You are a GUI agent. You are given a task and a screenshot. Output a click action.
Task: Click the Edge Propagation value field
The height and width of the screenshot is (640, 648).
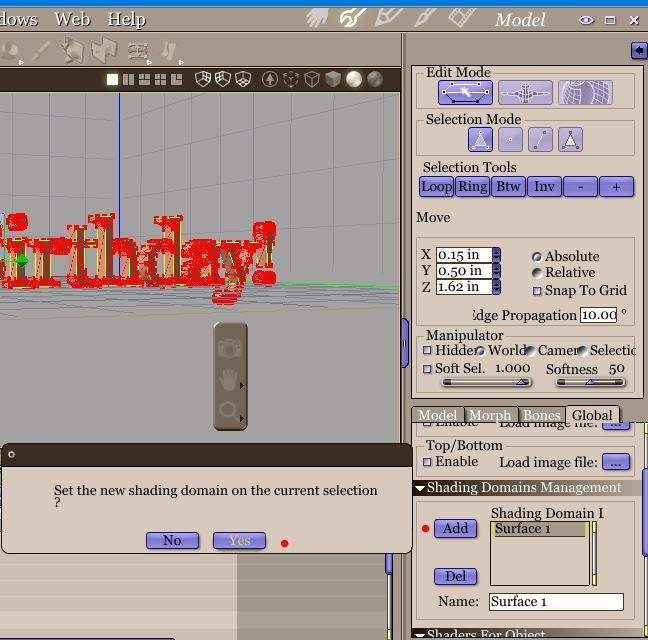pyautogui.click(x=598, y=315)
